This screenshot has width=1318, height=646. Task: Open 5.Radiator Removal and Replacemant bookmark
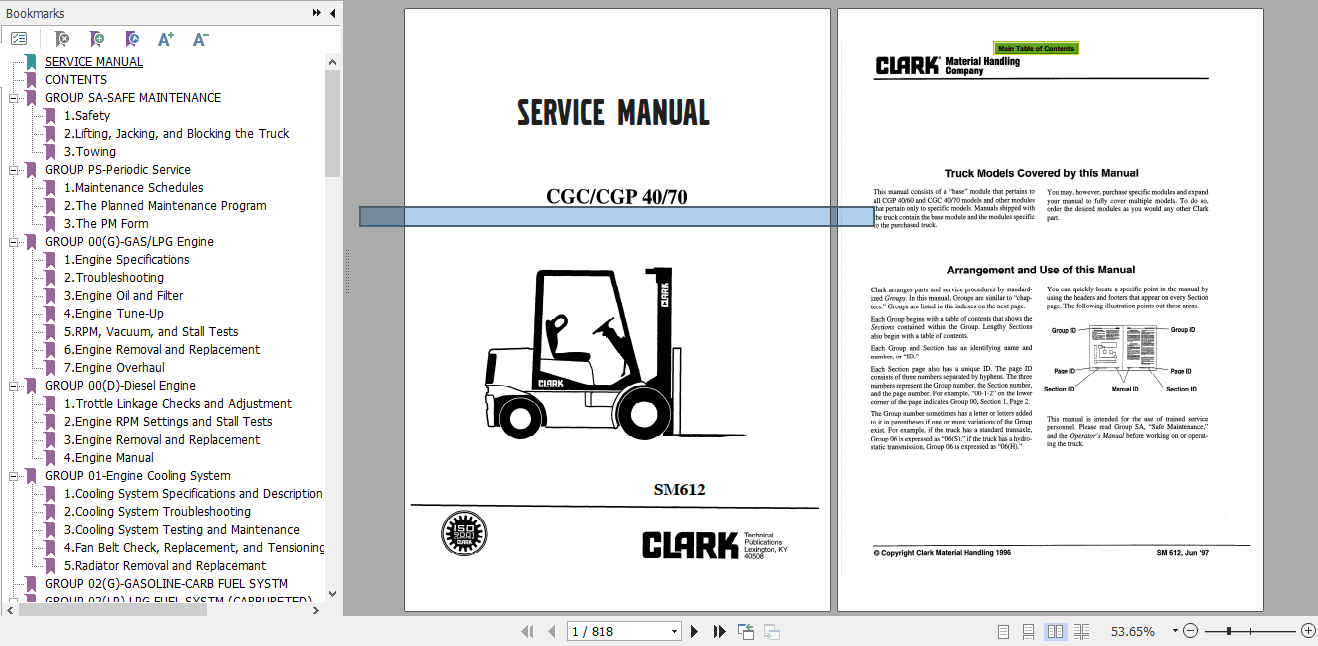[x=165, y=565]
